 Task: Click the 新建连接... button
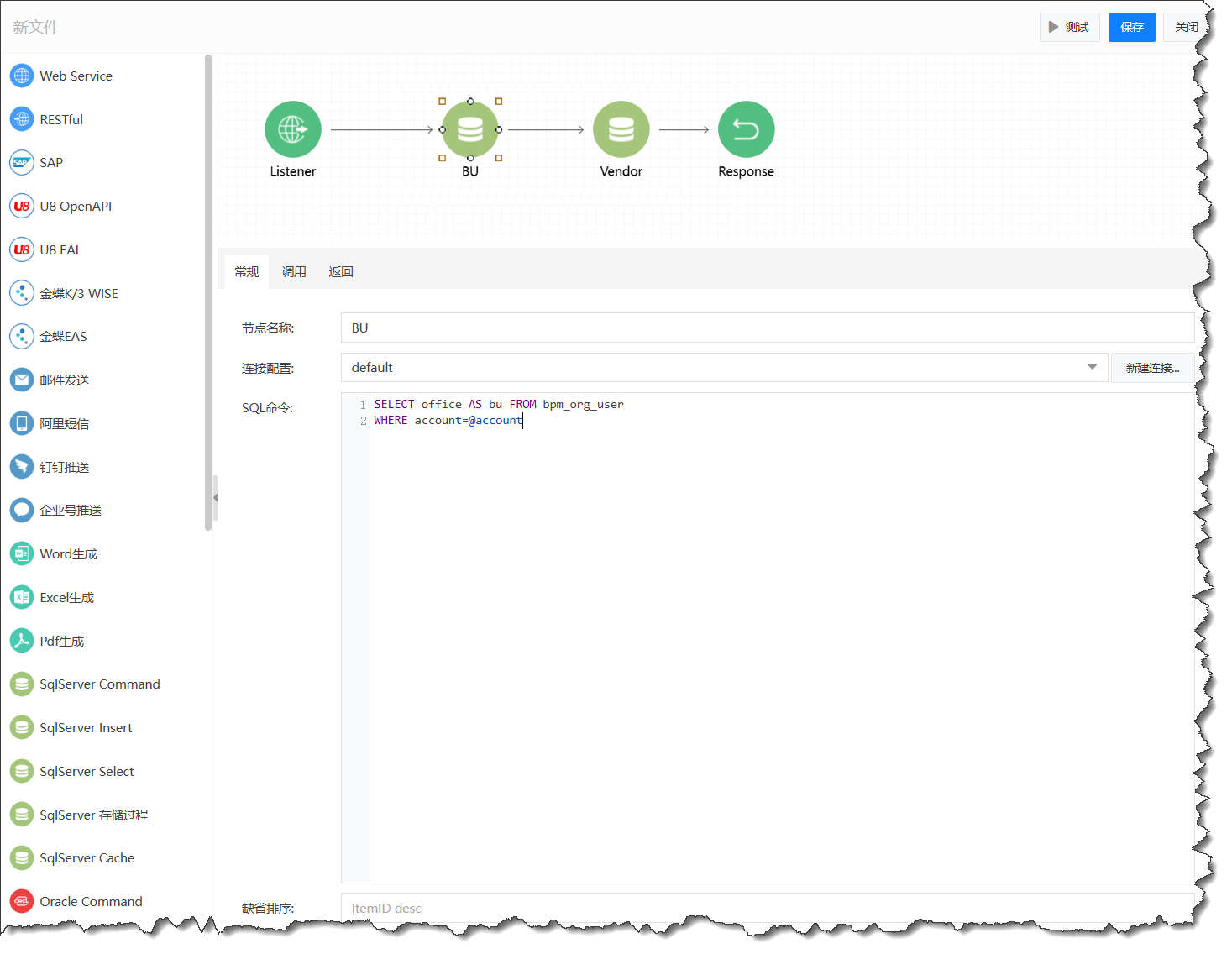pyautogui.click(x=1152, y=368)
